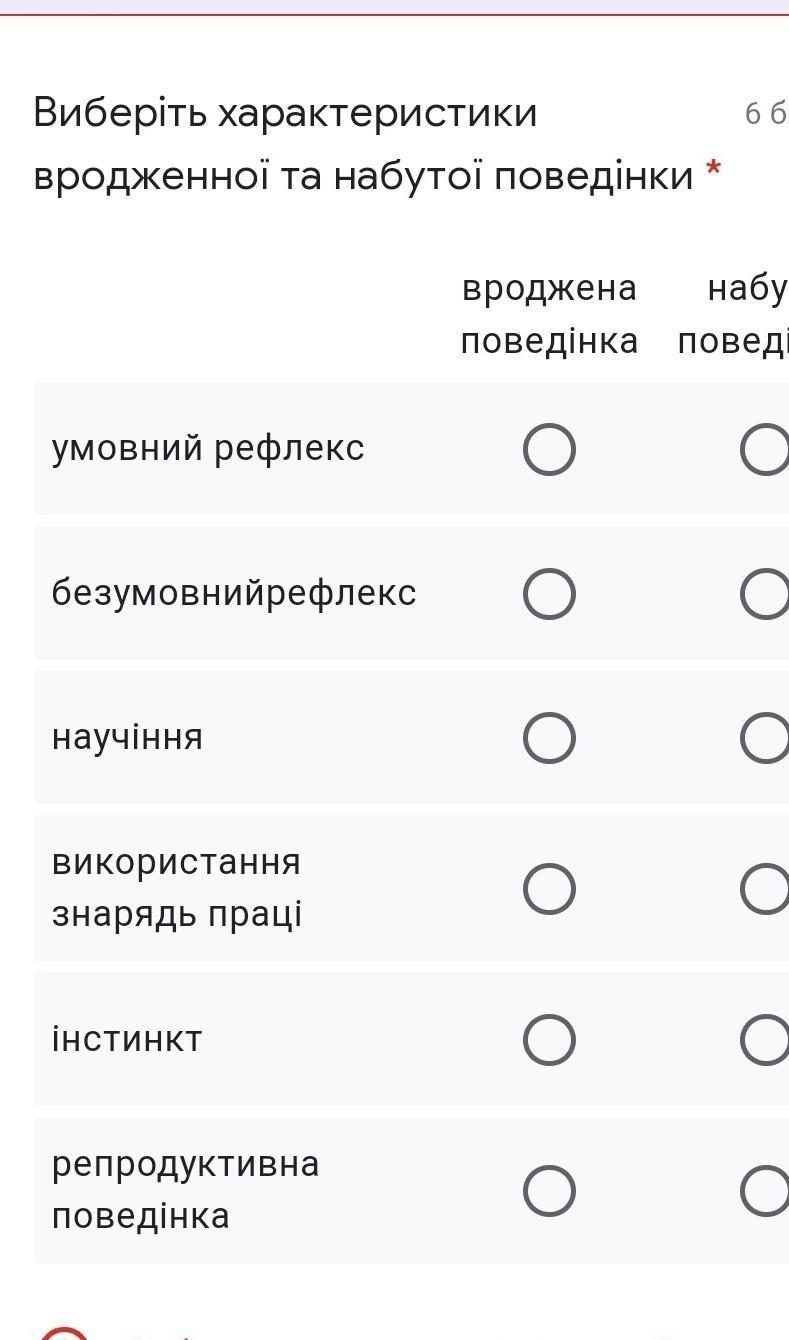Choose набута поведінка for научіння
Screen dimensions: 789x1340
pyautogui.click(x=765, y=738)
